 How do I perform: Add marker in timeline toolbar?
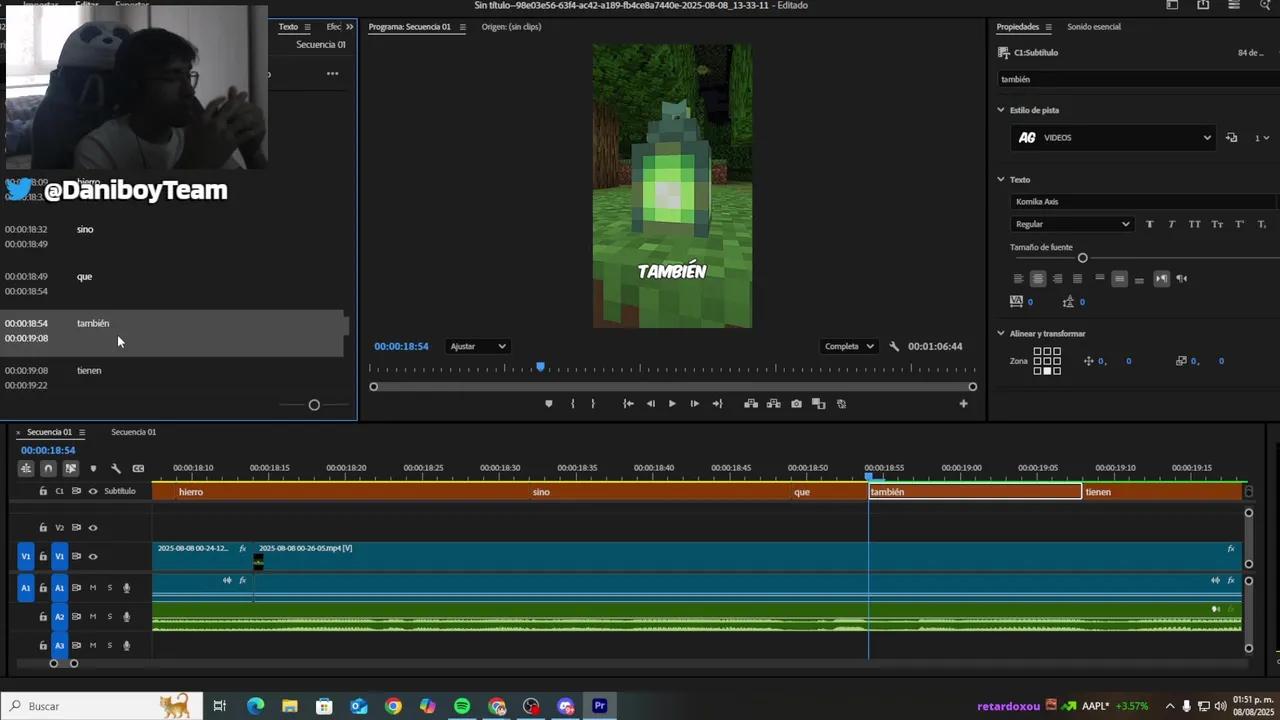[93, 468]
